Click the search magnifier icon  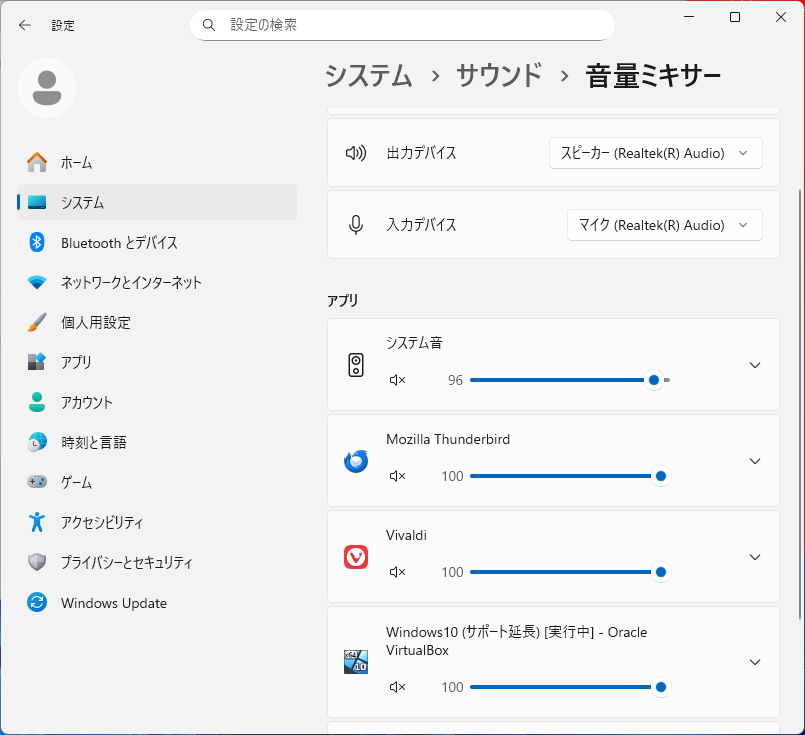pyautogui.click(x=209, y=25)
